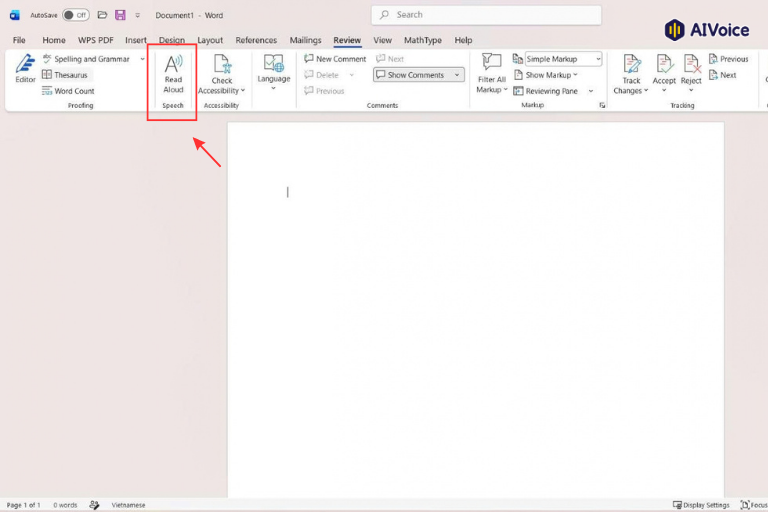Click the 0 words status
This screenshot has width=768, height=512.
[x=65, y=505]
